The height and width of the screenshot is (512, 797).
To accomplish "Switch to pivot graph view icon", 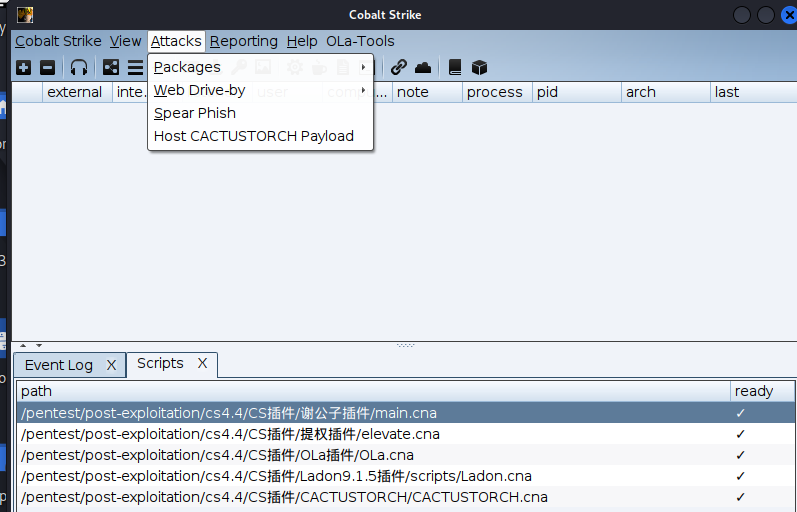I will click(111, 68).
